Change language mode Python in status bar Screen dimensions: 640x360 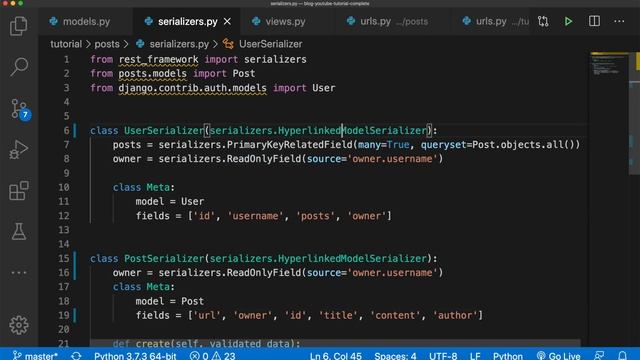508,356
